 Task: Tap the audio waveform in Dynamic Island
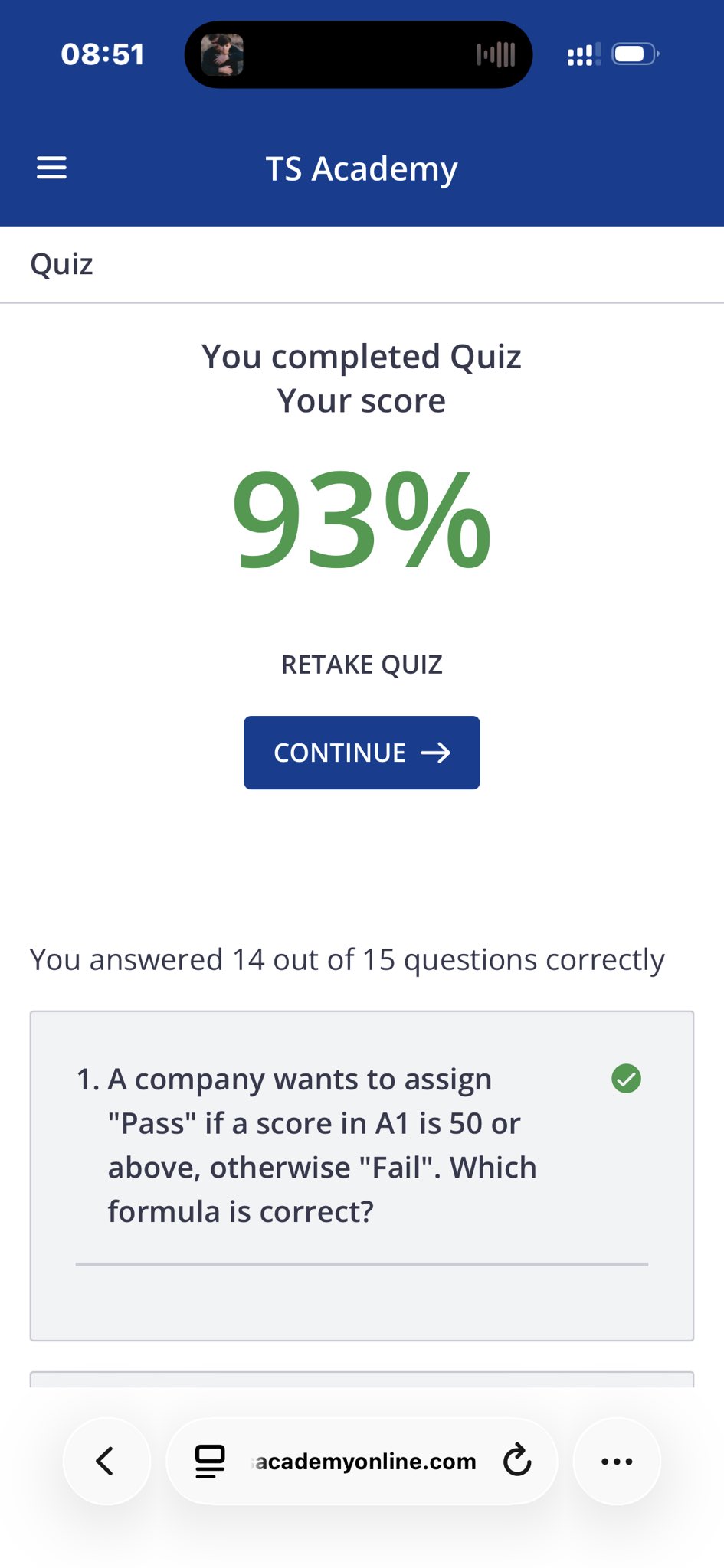point(496,54)
